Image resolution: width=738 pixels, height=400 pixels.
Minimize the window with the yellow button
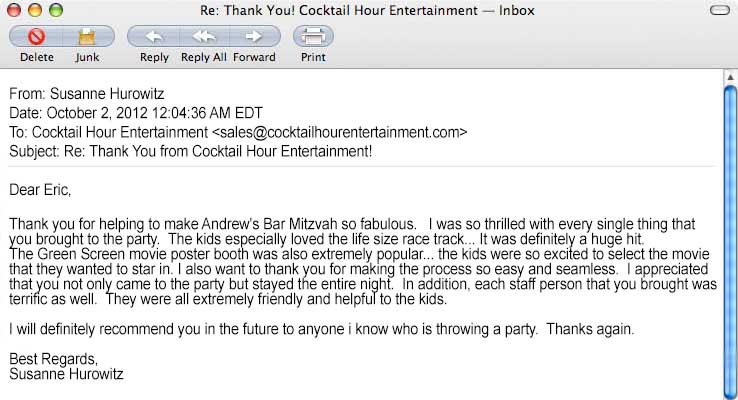[x=34, y=11]
